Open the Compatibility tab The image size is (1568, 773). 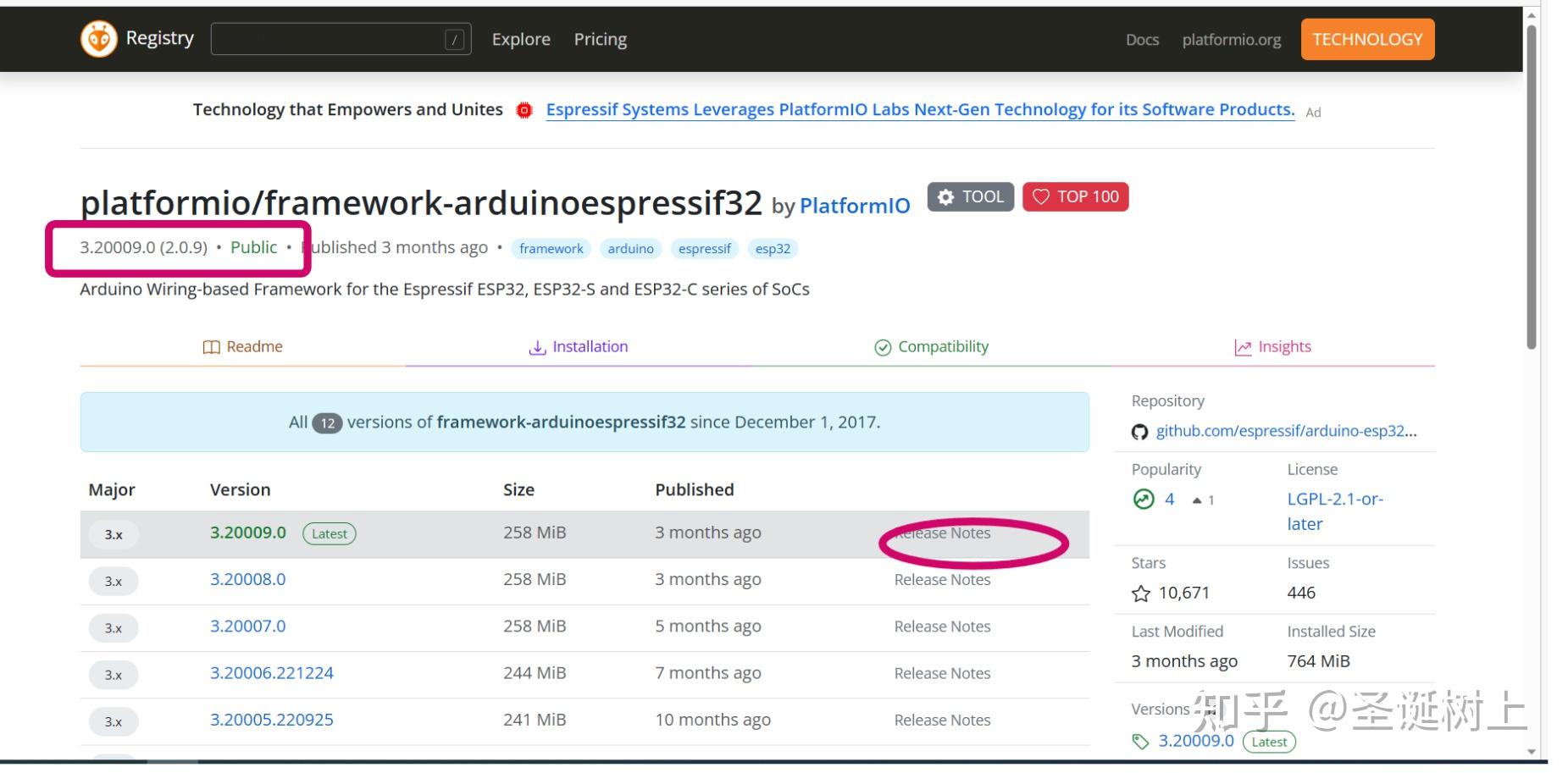pyautogui.click(x=931, y=347)
